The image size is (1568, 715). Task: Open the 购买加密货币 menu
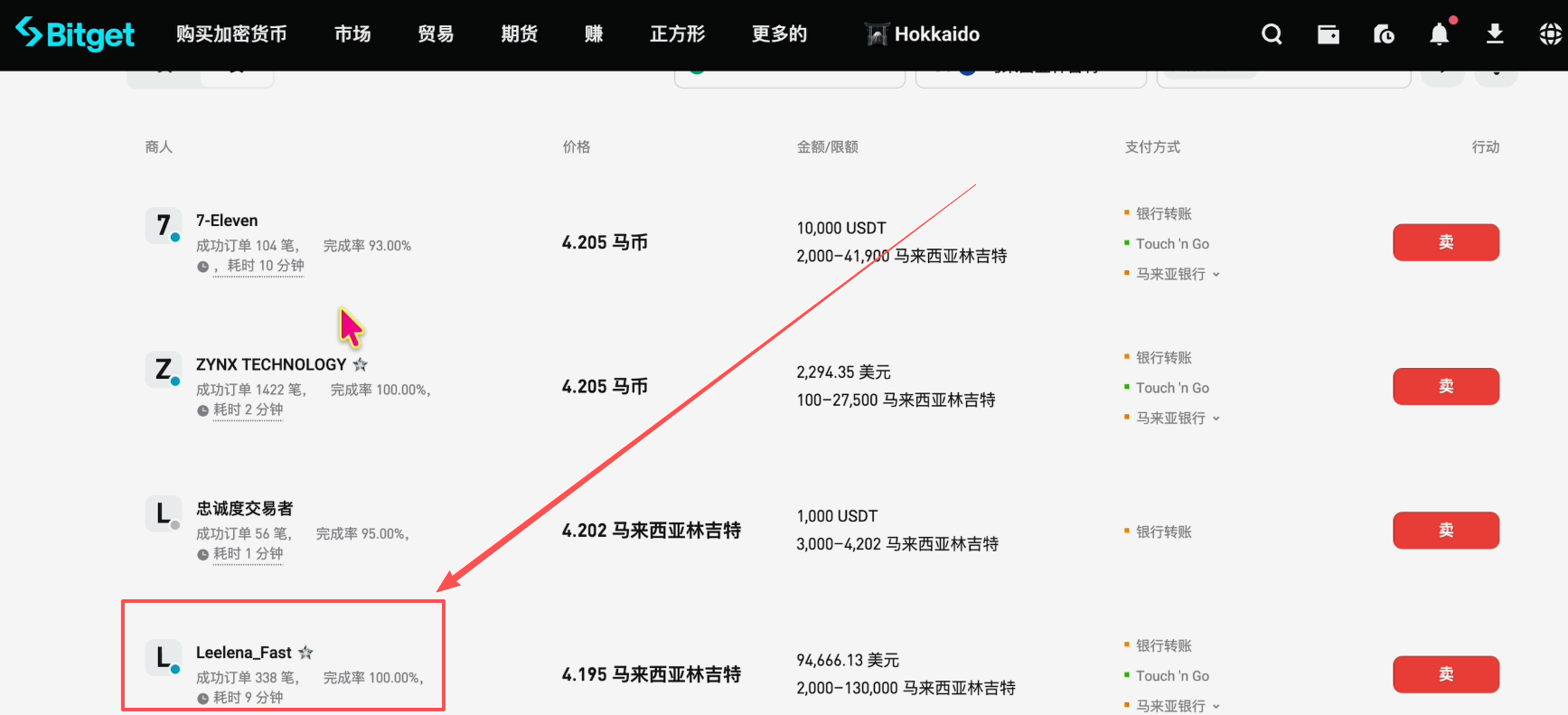(231, 34)
